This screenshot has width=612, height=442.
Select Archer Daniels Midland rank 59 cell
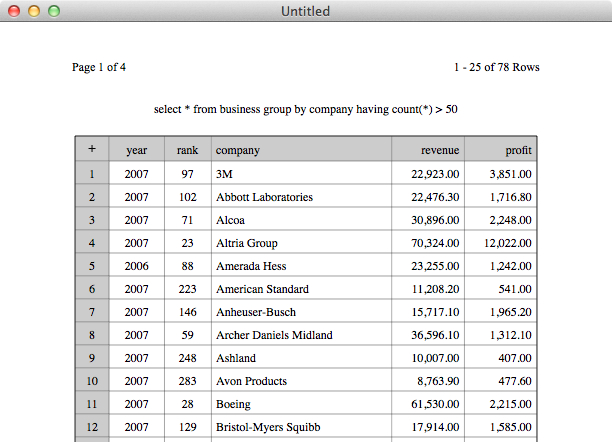[x=188, y=334]
